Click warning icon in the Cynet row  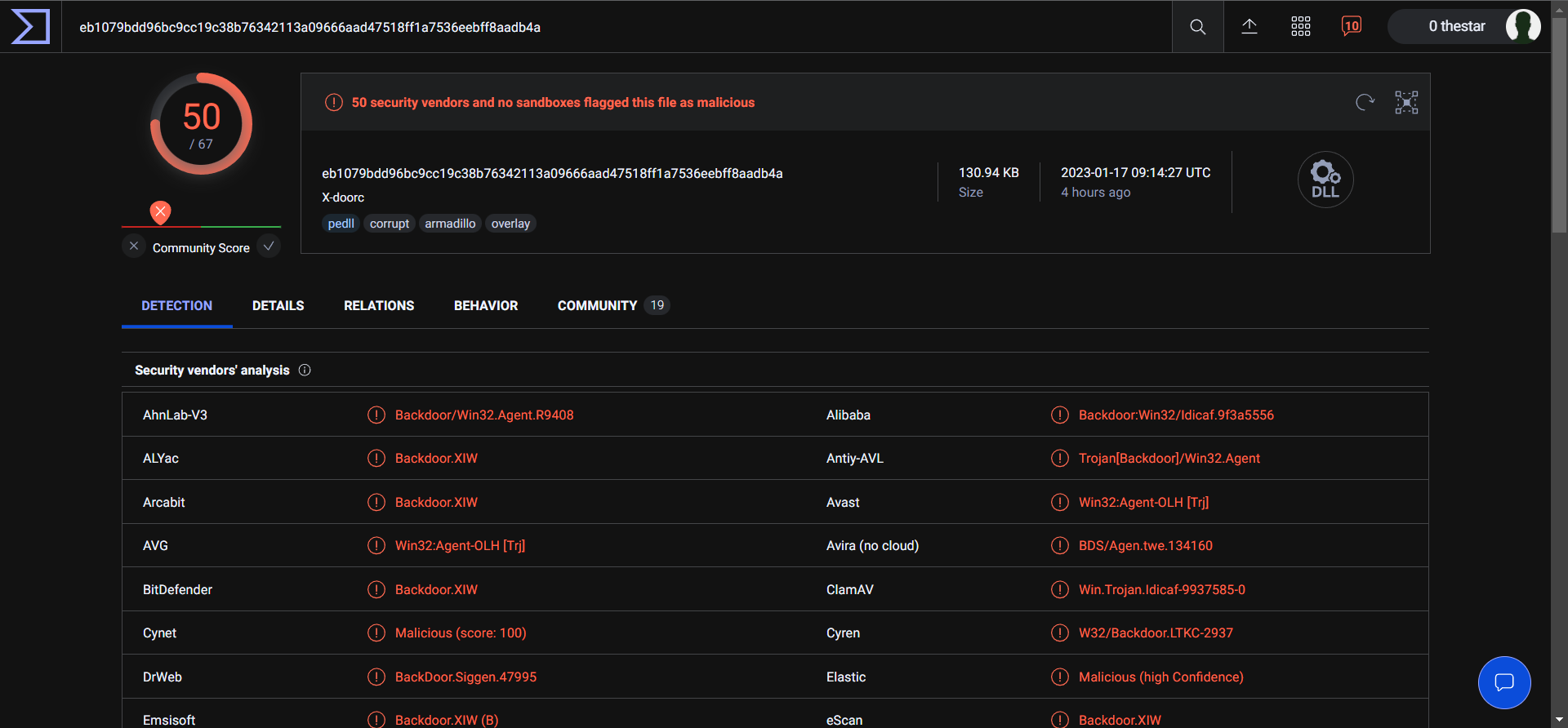pyautogui.click(x=376, y=633)
